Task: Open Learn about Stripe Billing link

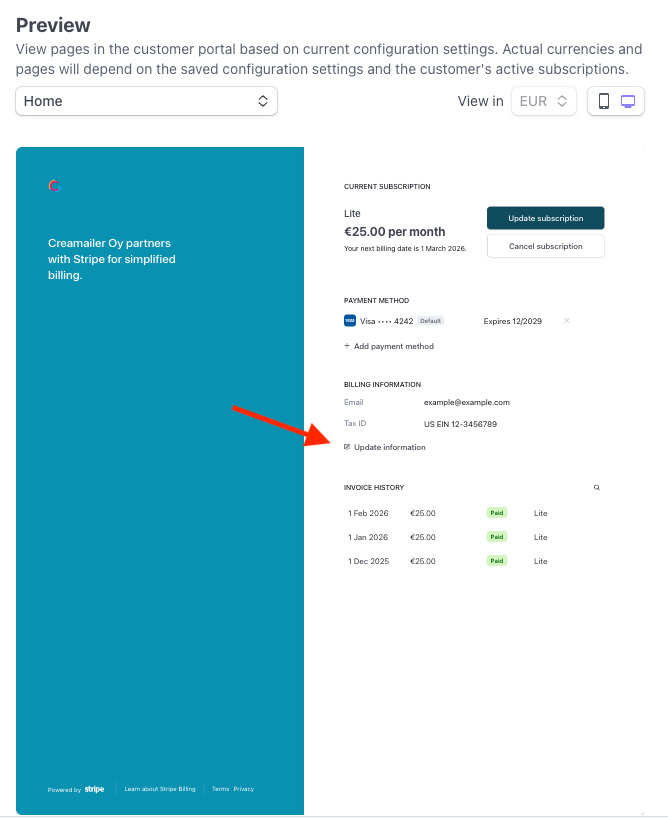Action: [160, 789]
